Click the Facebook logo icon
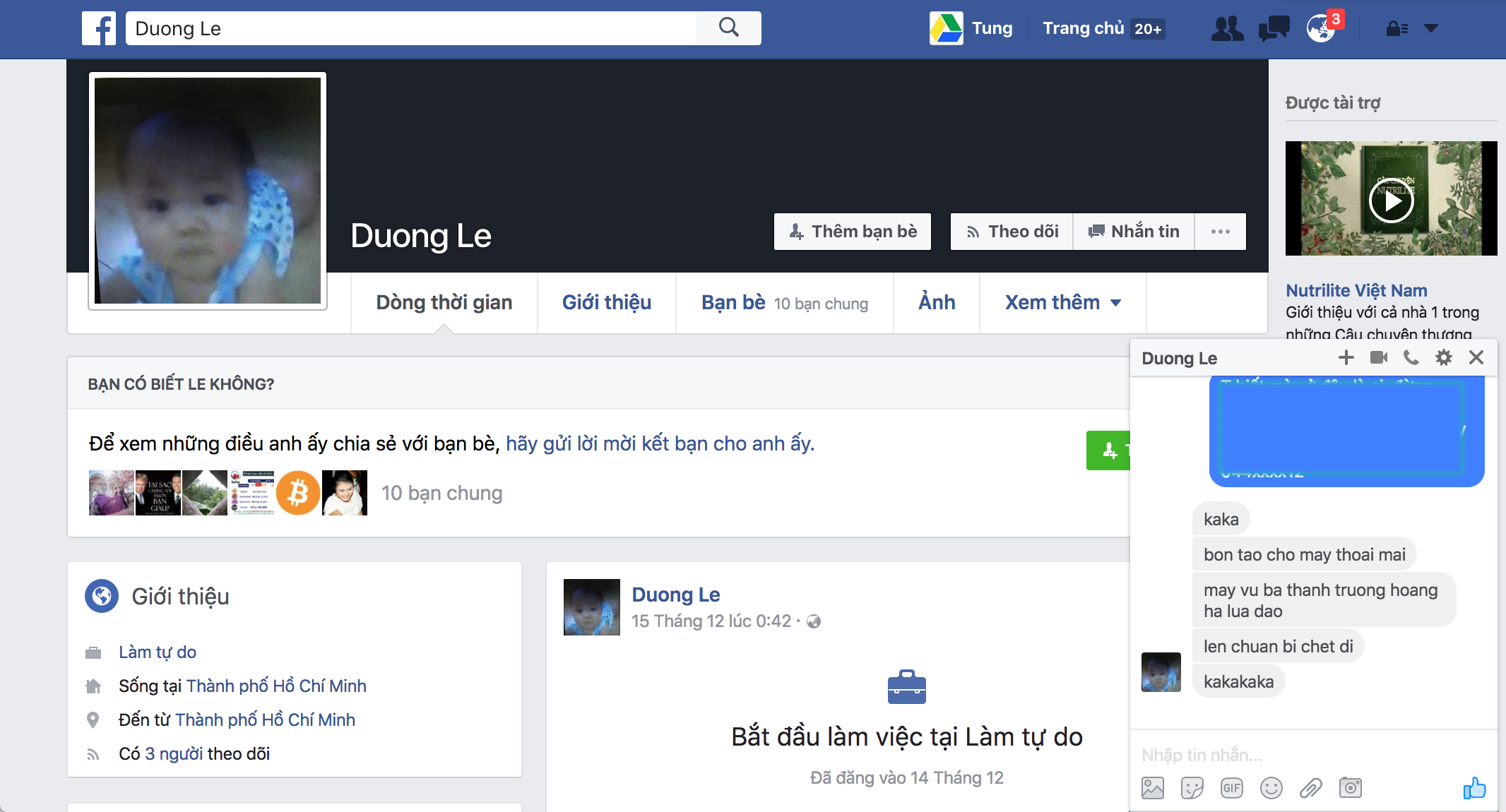 pos(99,29)
